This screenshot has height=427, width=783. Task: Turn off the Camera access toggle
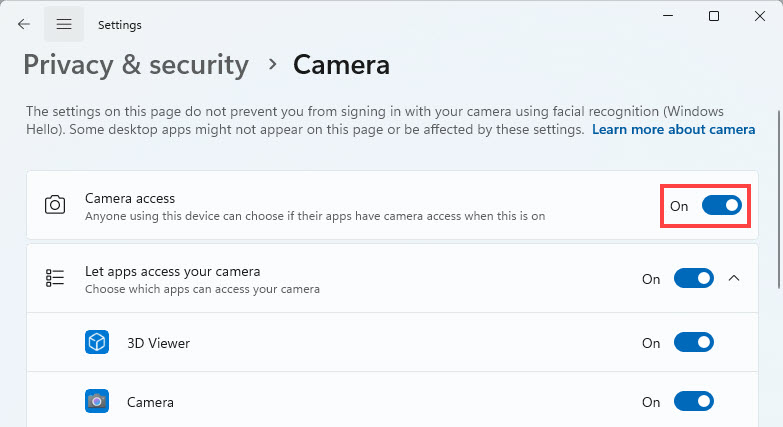(x=721, y=206)
